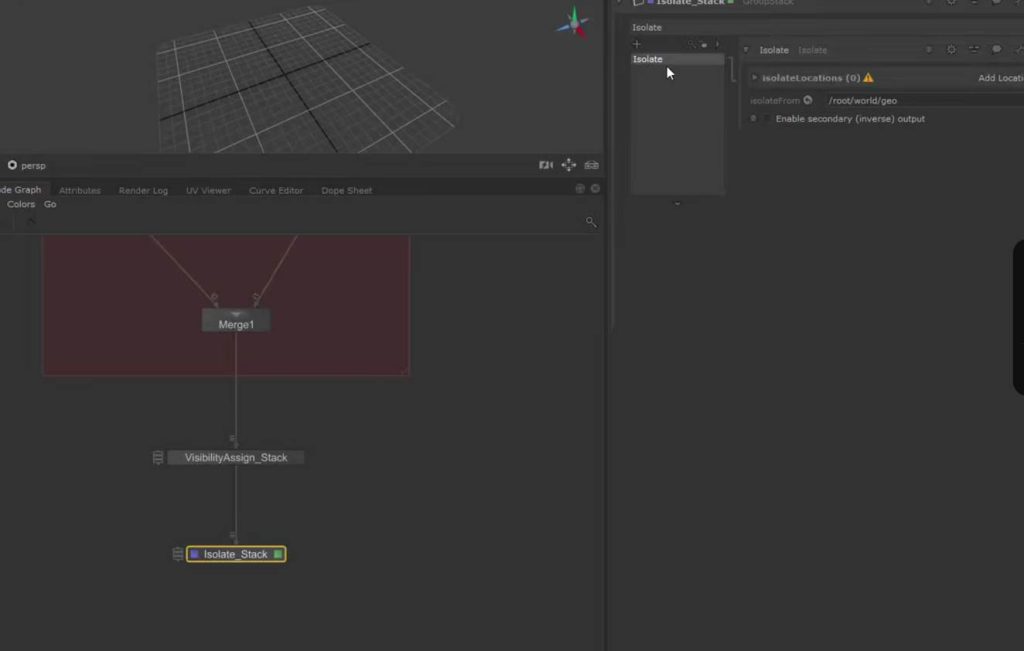This screenshot has height=651, width=1024.
Task: Click the comment bubble icon in the Isolate header
Action: click(x=996, y=50)
